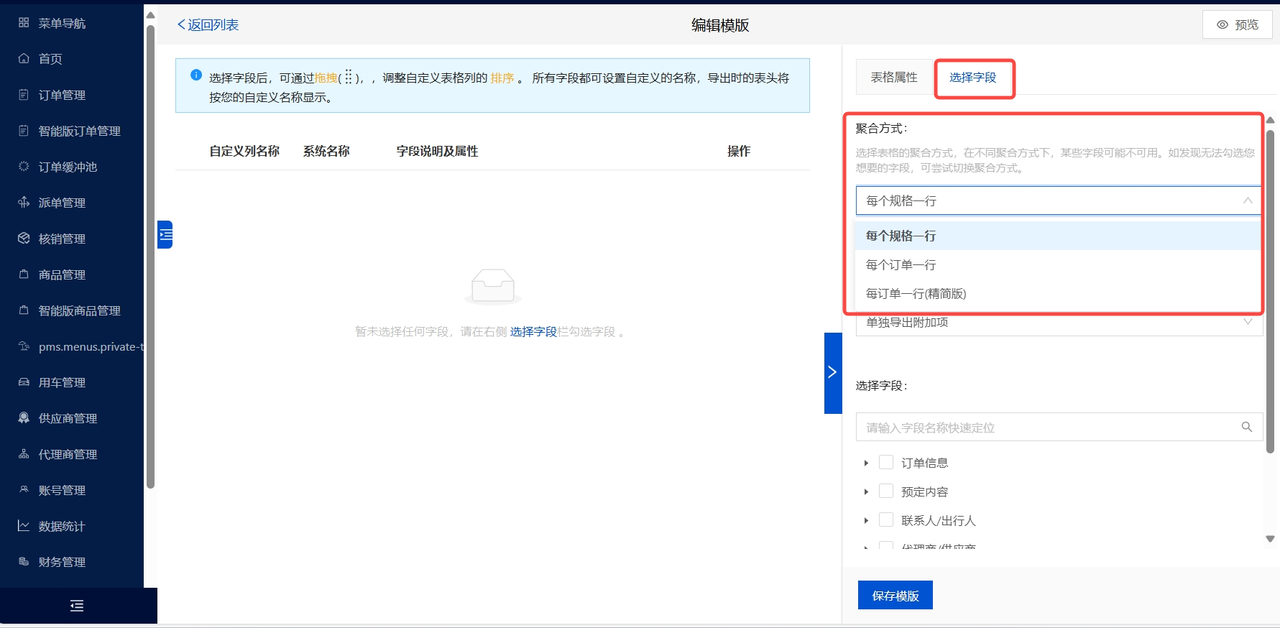Click the 保存模版 button
Image resolution: width=1280 pixels, height=628 pixels.
click(x=894, y=595)
